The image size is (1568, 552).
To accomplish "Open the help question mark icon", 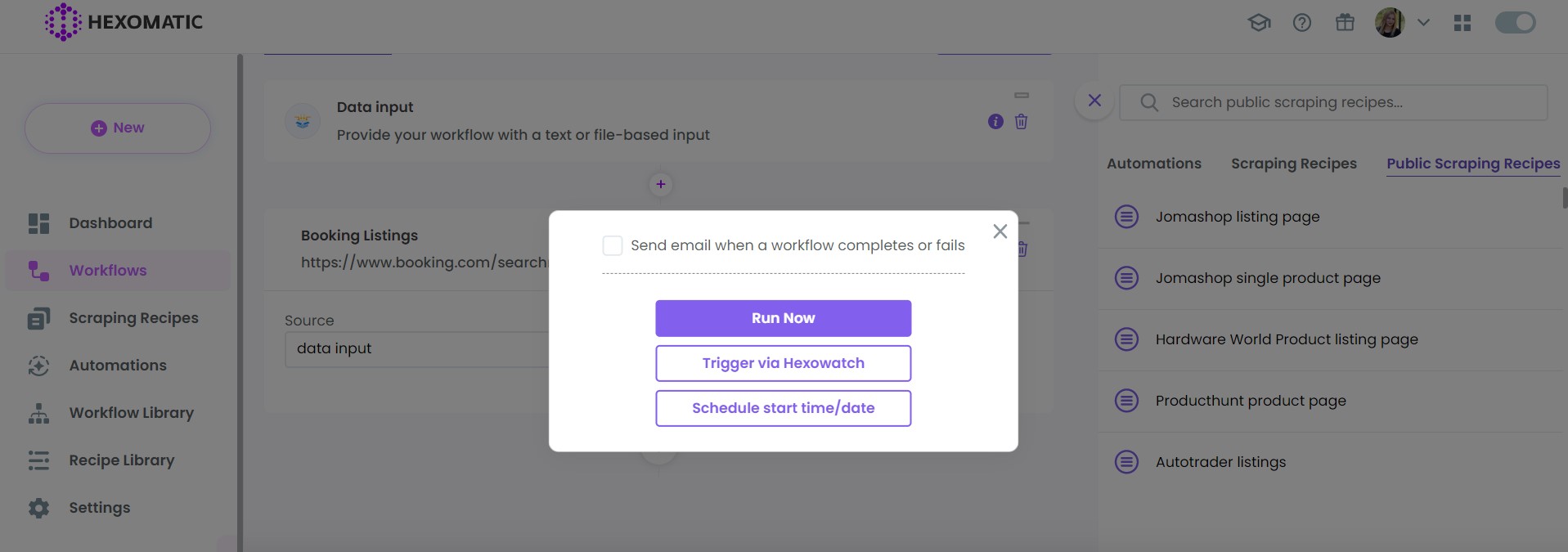I will tap(1301, 22).
